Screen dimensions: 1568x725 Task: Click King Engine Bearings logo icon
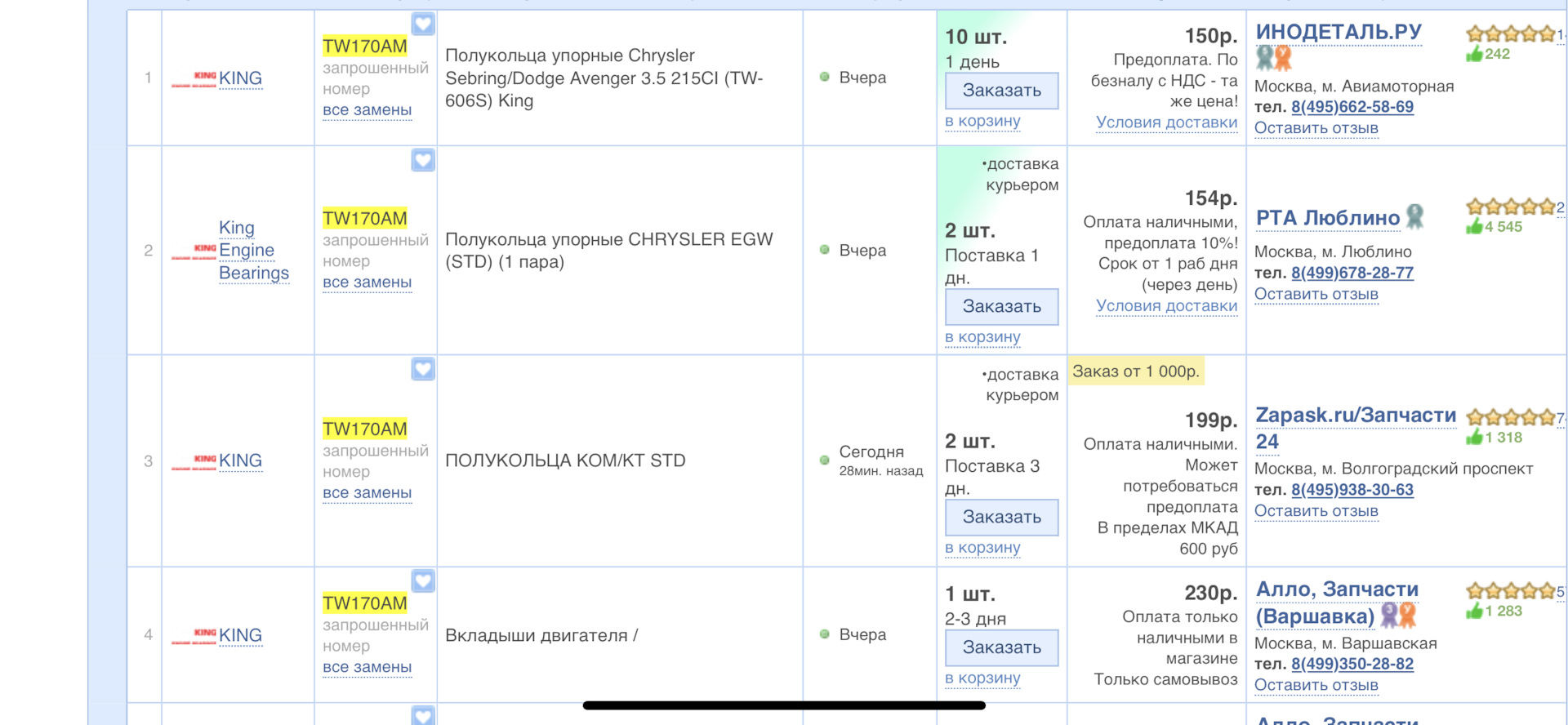point(194,251)
